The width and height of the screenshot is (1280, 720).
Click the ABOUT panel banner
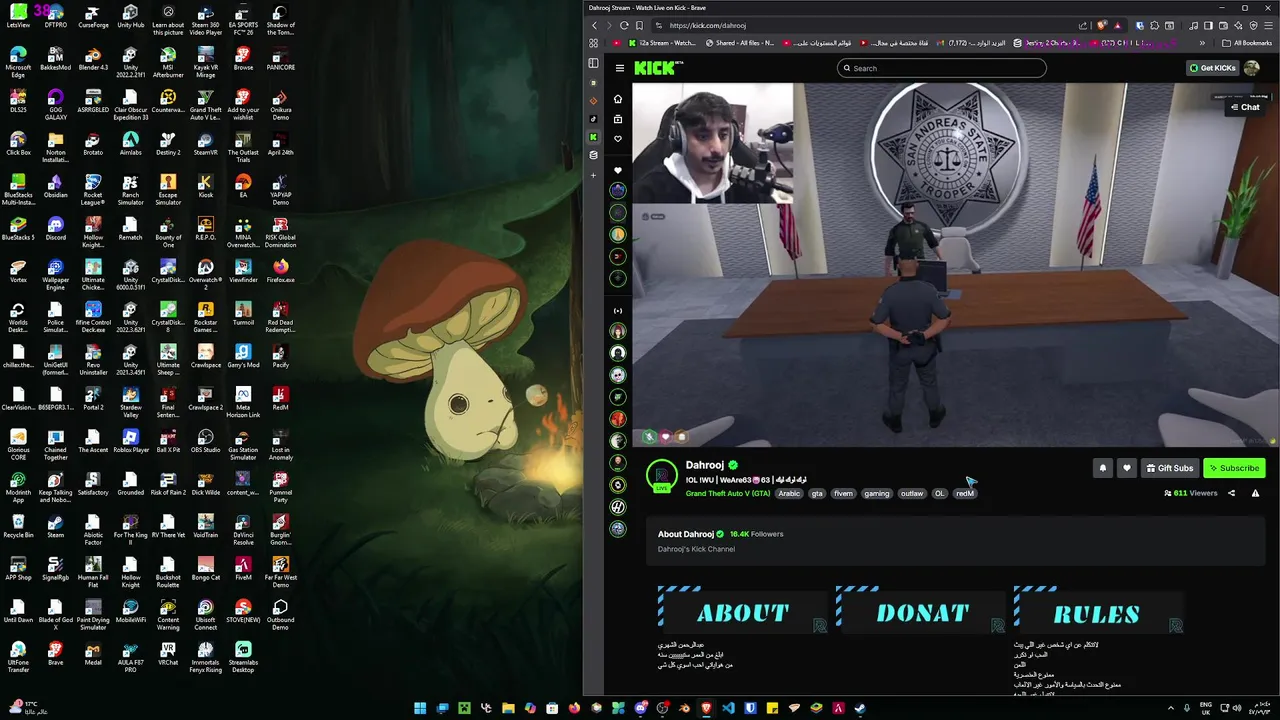click(x=743, y=610)
